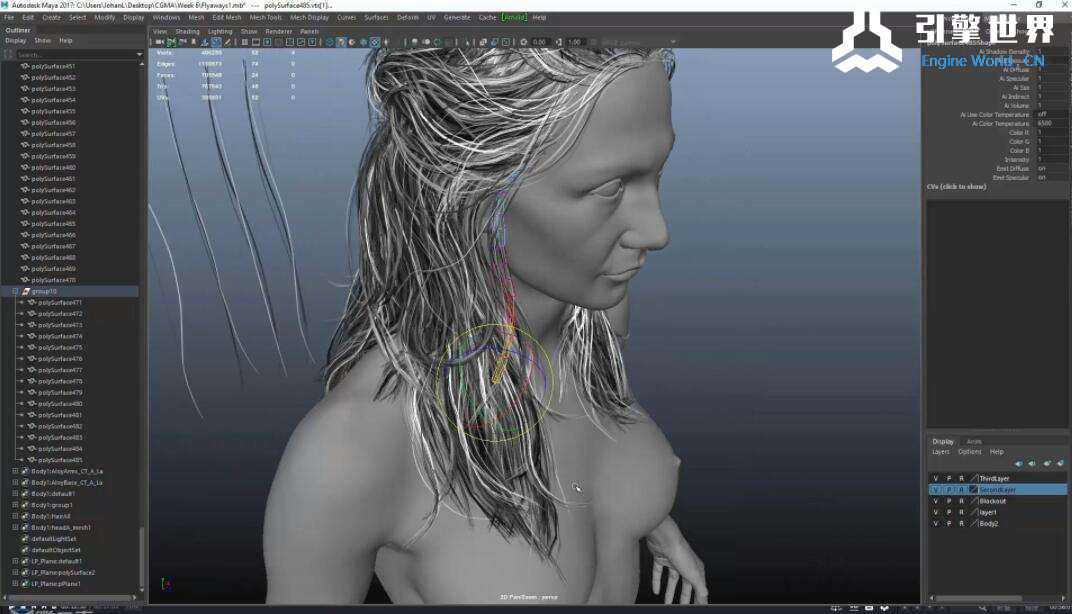Switch to the Anim tab in layer editor
1072x614 pixels.
tap(973, 441)
